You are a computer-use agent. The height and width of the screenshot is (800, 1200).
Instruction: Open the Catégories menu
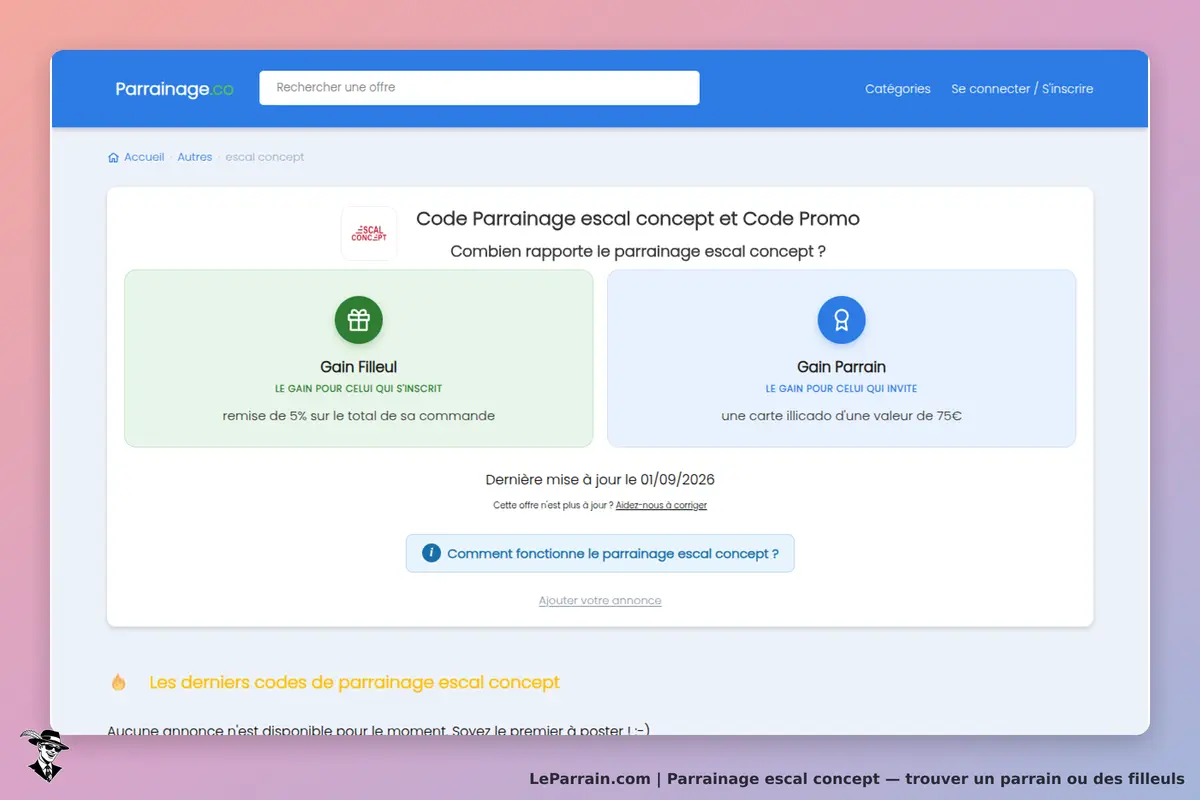[x=898, y=89]
